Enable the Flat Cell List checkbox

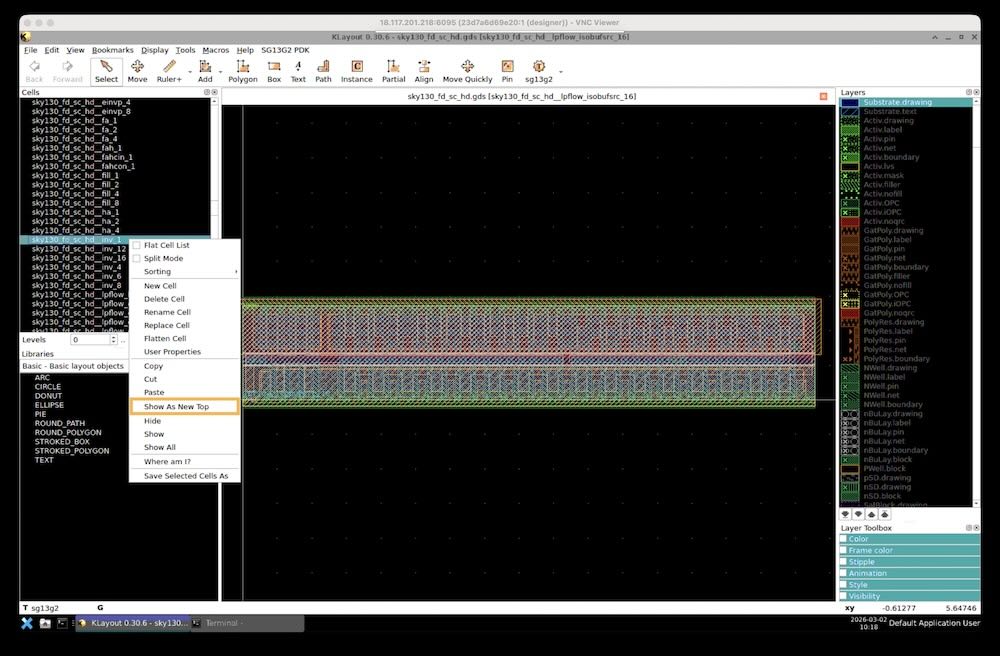pos(137,245)
